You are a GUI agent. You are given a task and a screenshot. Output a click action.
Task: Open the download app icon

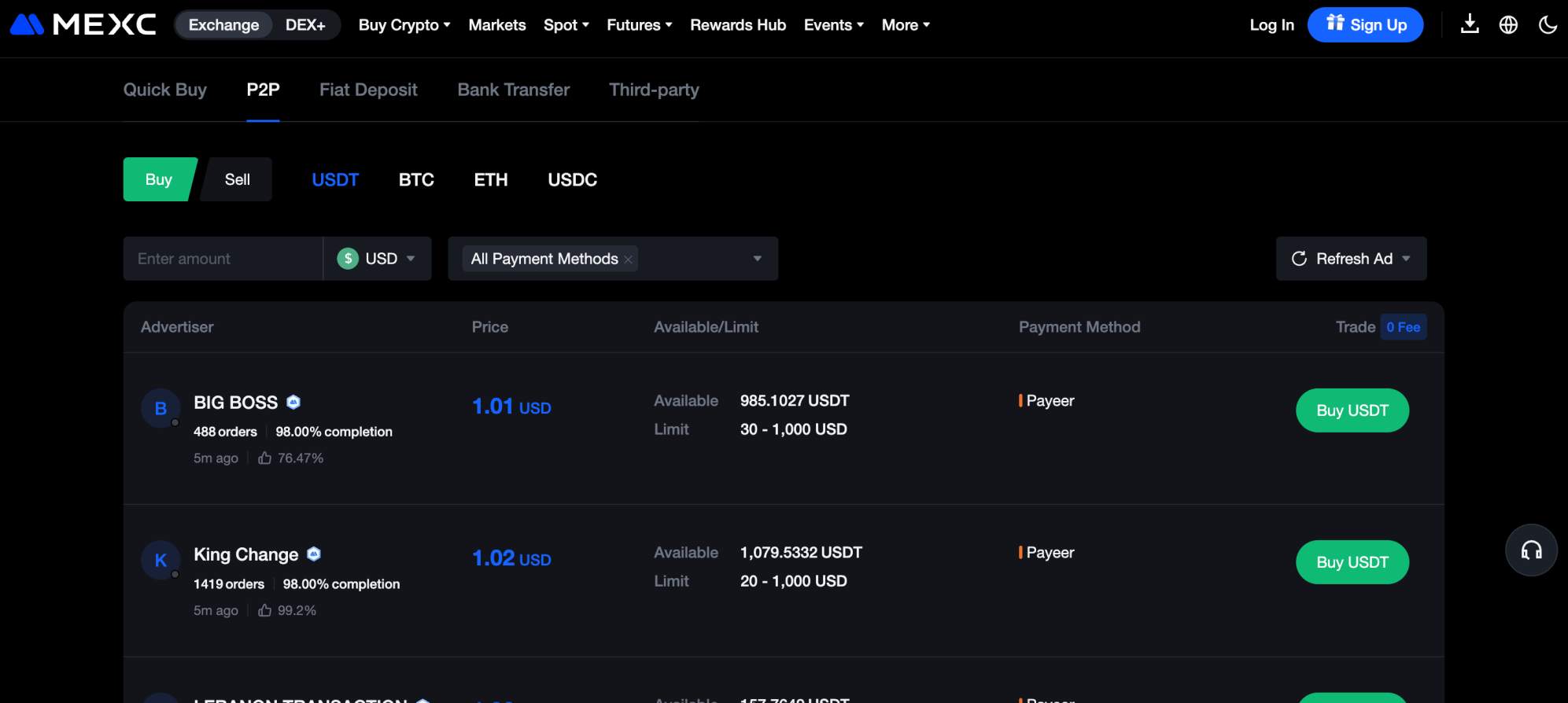tap(1469, 24)
